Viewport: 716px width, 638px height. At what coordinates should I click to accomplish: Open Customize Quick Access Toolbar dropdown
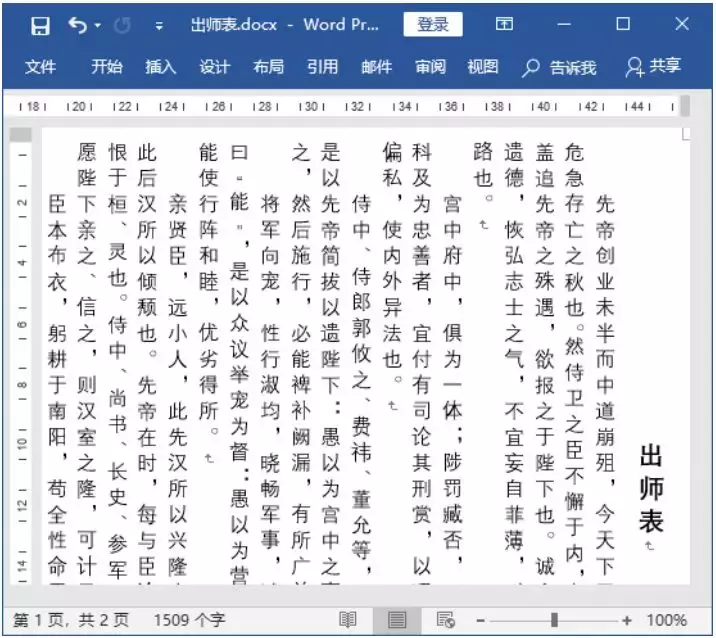point(158,26)
